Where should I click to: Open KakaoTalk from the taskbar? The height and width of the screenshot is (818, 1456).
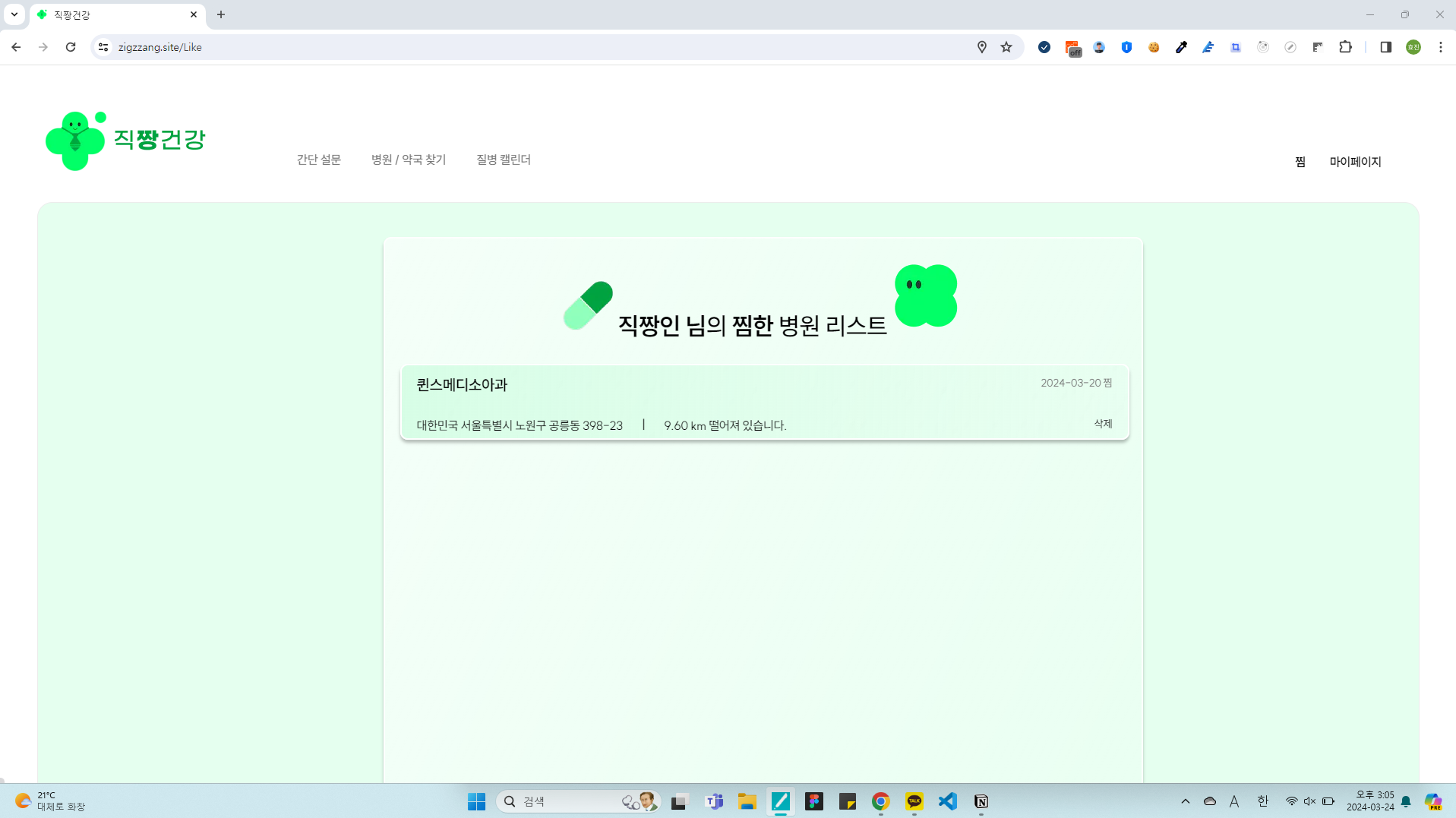coord(914,801)
